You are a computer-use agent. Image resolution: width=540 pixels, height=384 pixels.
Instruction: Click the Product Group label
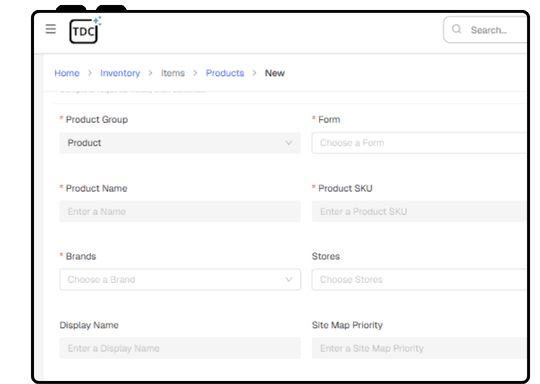pos(97,120)
